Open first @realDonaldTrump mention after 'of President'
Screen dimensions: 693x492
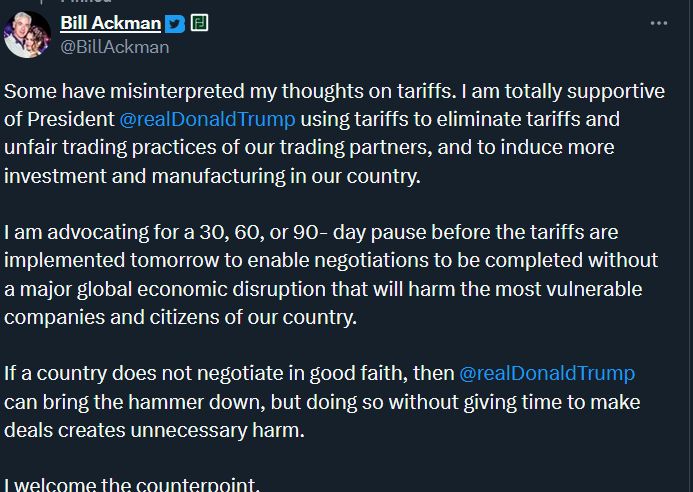pos(207,119)
